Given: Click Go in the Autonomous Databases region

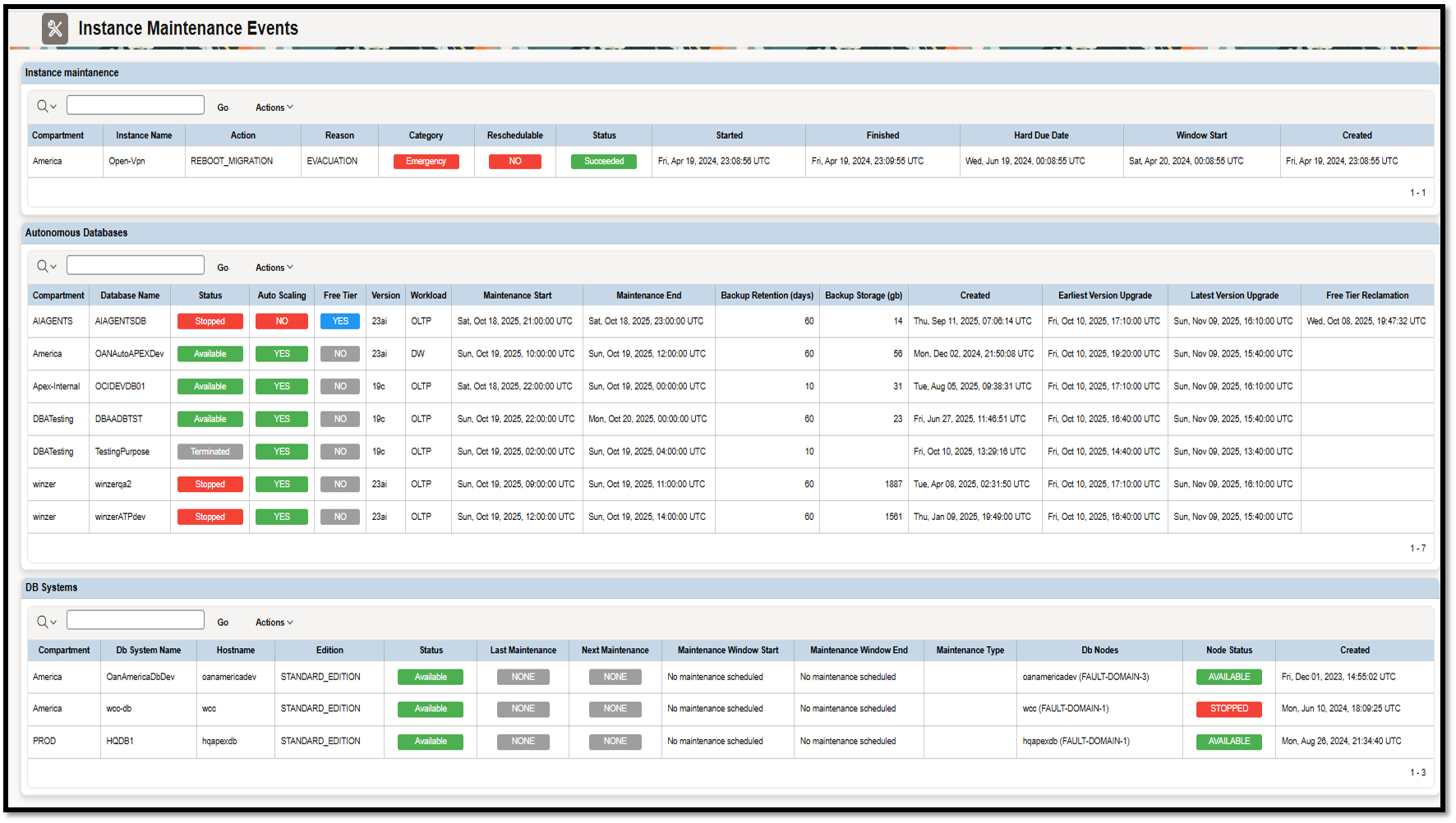Looking at the screenshot, I should (223, 266).
